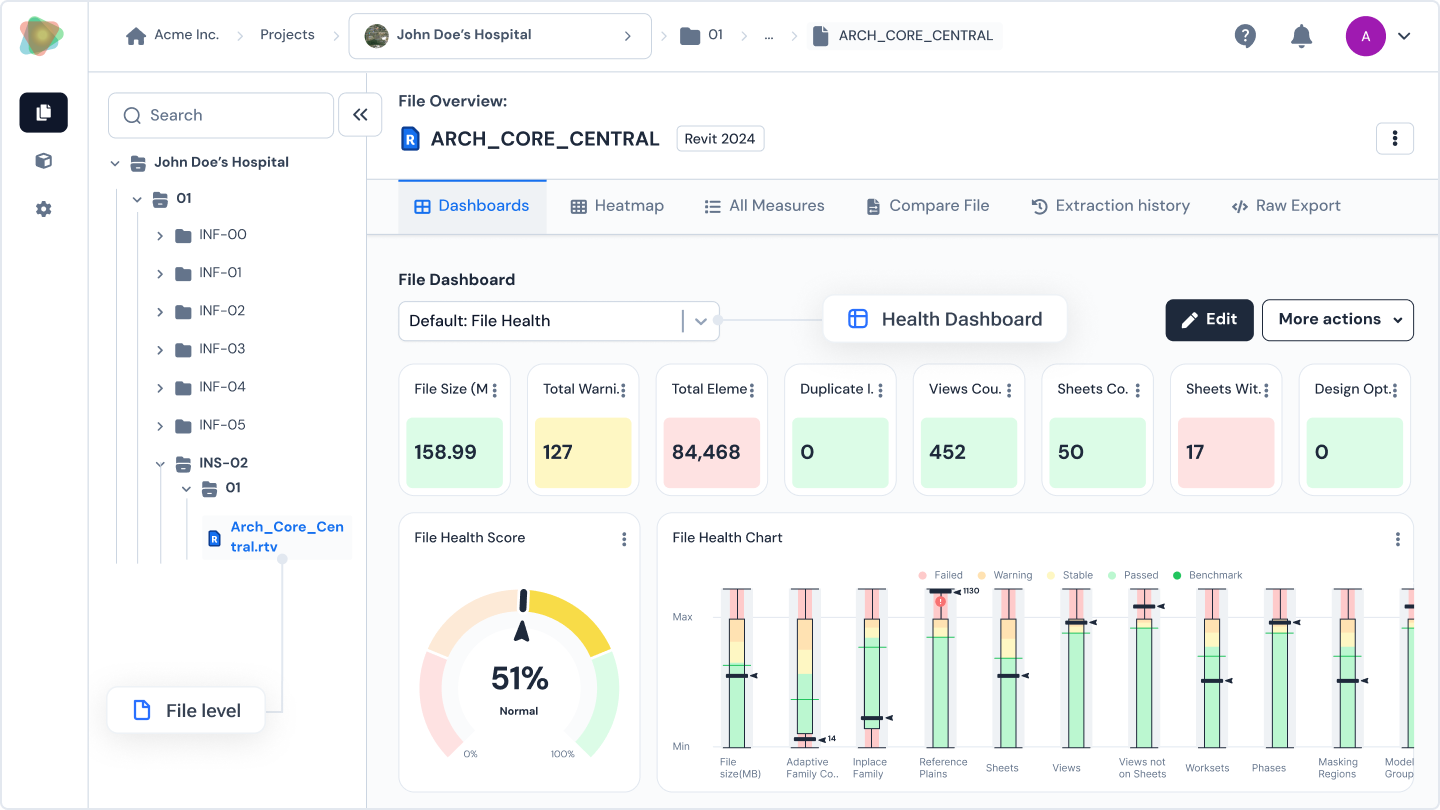This screenshot has width=1440, height=810.
Task: Click the Search input field
Action: click(x=221, y=115)
